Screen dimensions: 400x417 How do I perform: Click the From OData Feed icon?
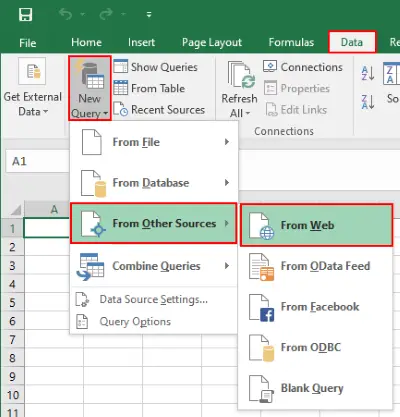pos(262,267)
